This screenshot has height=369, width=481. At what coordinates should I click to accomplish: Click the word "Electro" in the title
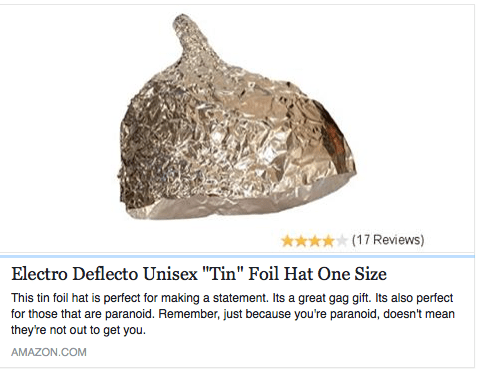tap(39, 274)
